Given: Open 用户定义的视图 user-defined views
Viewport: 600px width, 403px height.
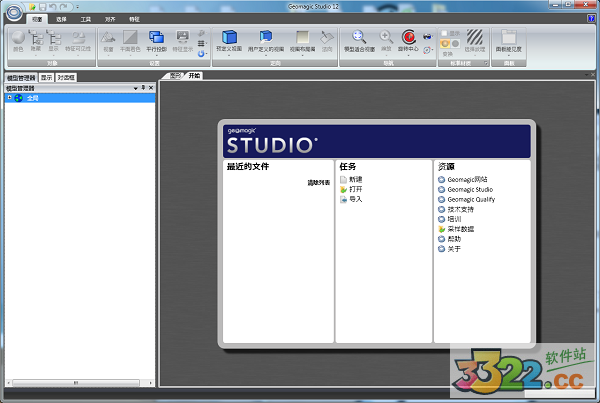Looking at the screenshot, I should point(265,39).
